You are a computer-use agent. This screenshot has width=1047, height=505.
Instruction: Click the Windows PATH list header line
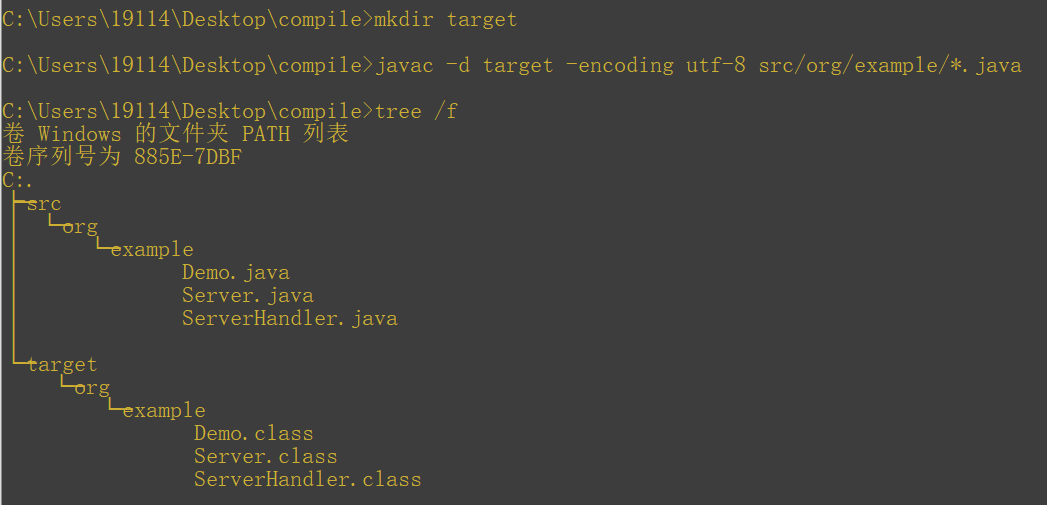click(x=175, y=133)
